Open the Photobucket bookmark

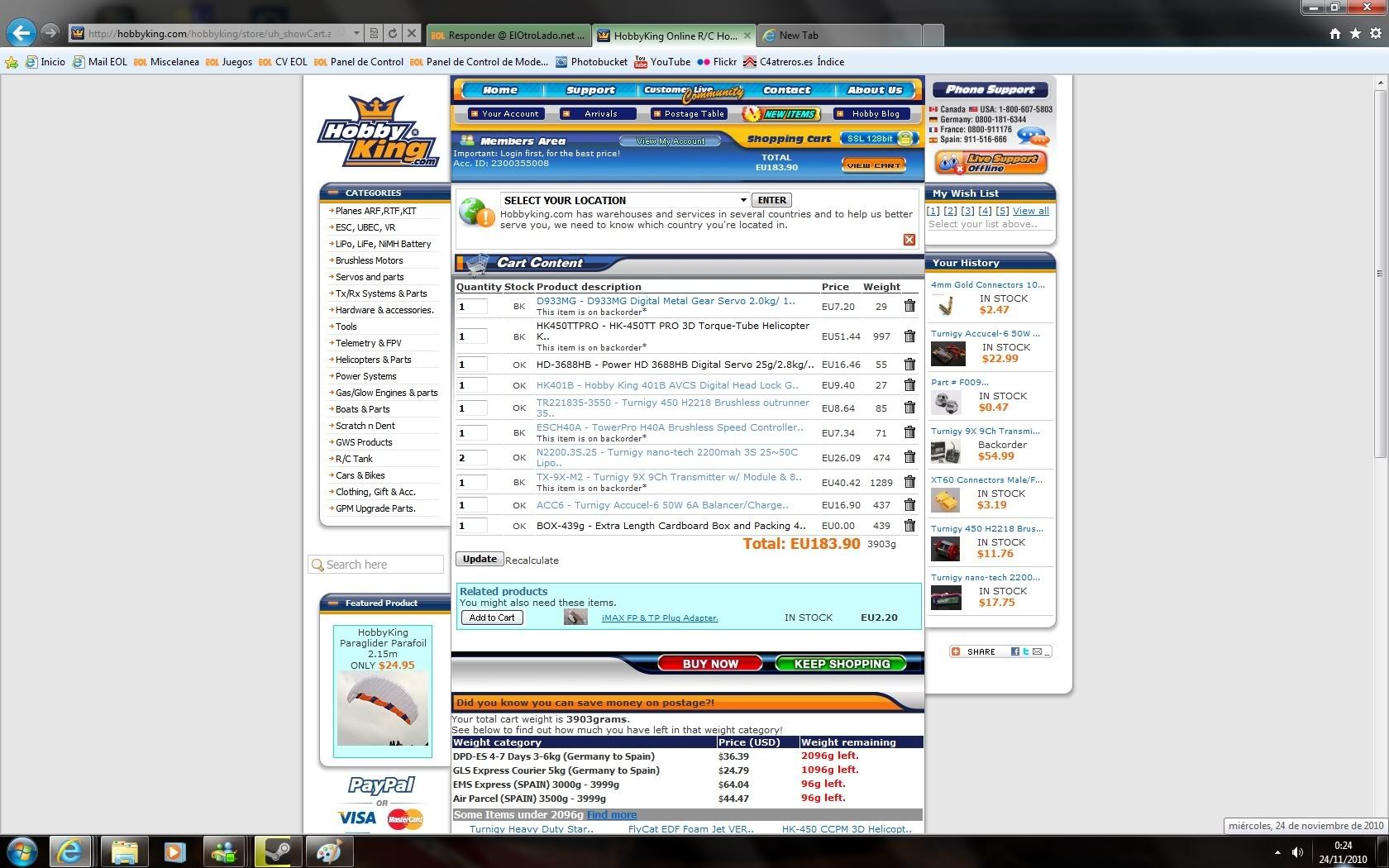[x=592, y=62]
